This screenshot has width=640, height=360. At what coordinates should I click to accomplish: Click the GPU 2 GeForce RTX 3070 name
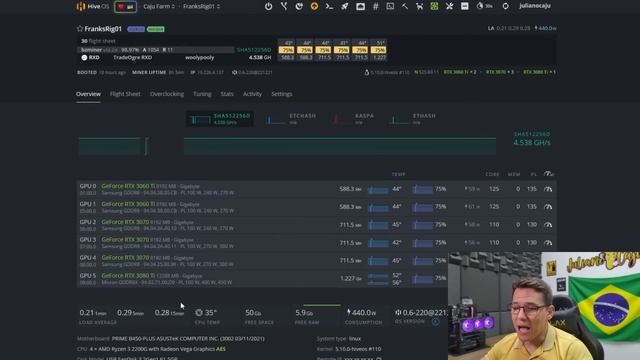click(125, 222)
